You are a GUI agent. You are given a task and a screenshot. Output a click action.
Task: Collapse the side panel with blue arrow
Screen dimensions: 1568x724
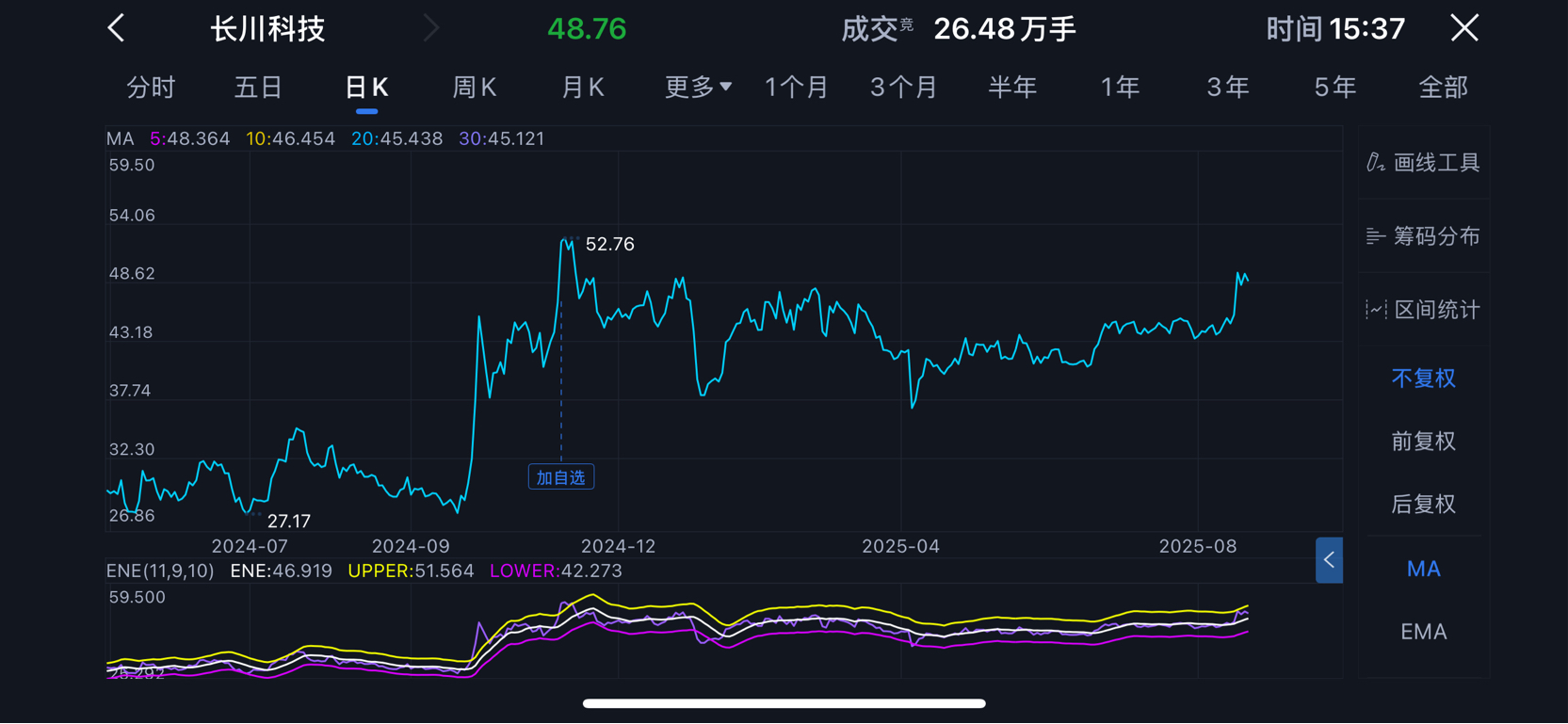pyautogui.click(x=1329, y=560)
